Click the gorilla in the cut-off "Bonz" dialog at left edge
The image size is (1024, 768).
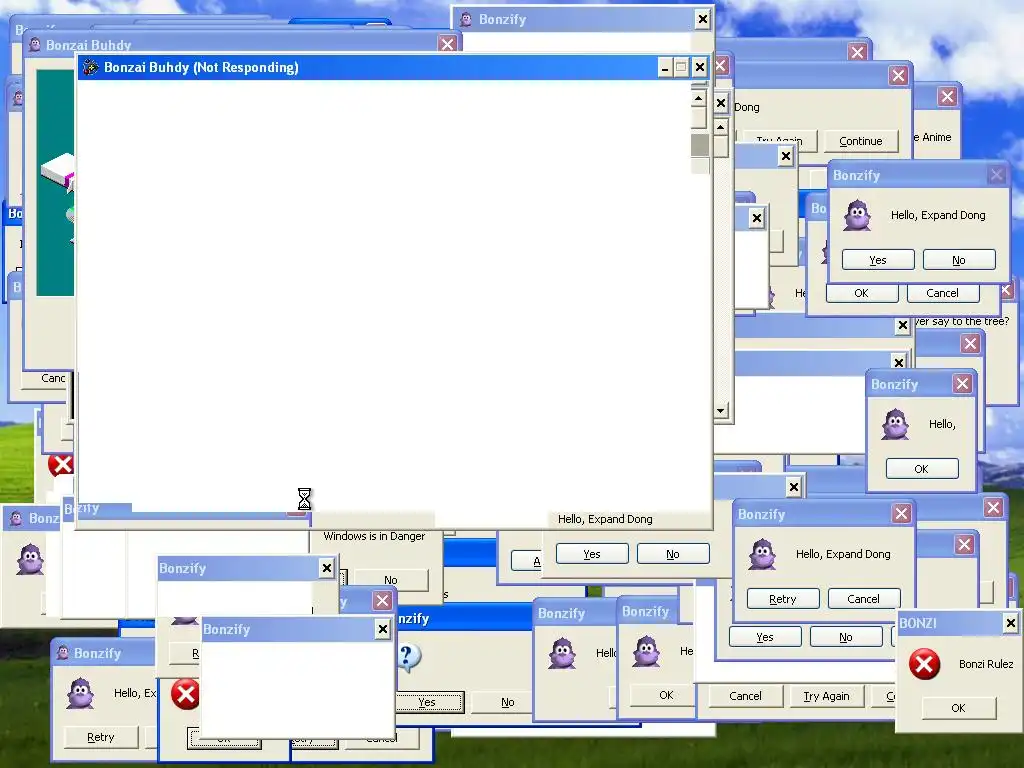tap(30, 560)
